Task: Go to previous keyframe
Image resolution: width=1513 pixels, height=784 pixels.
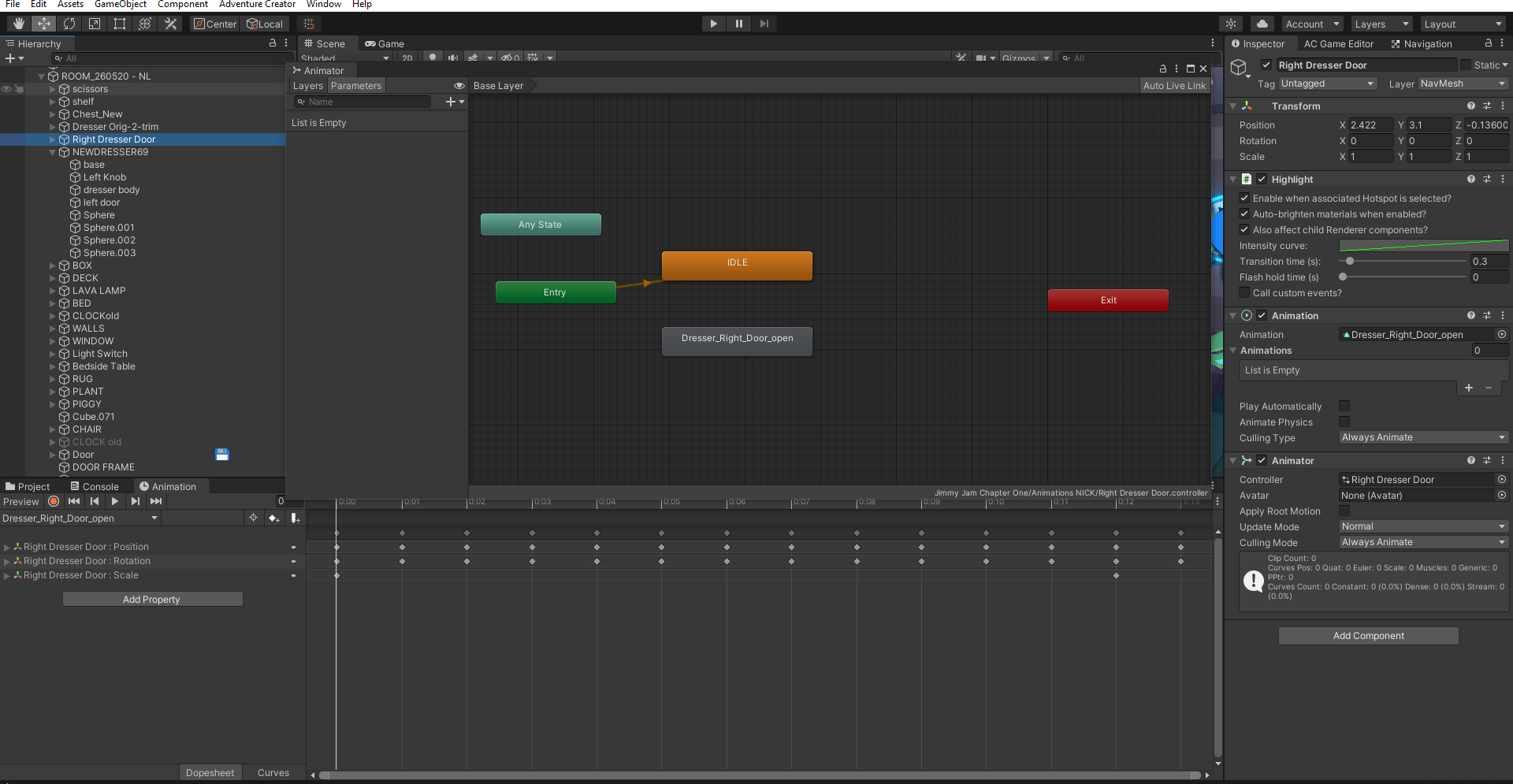Action: point(95,501)
